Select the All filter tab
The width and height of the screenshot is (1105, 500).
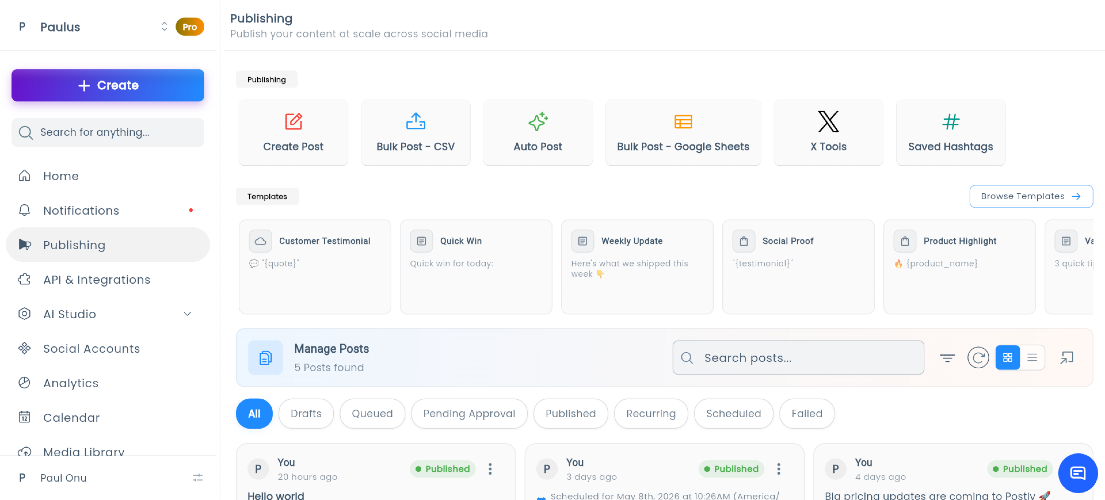(254, 413)
